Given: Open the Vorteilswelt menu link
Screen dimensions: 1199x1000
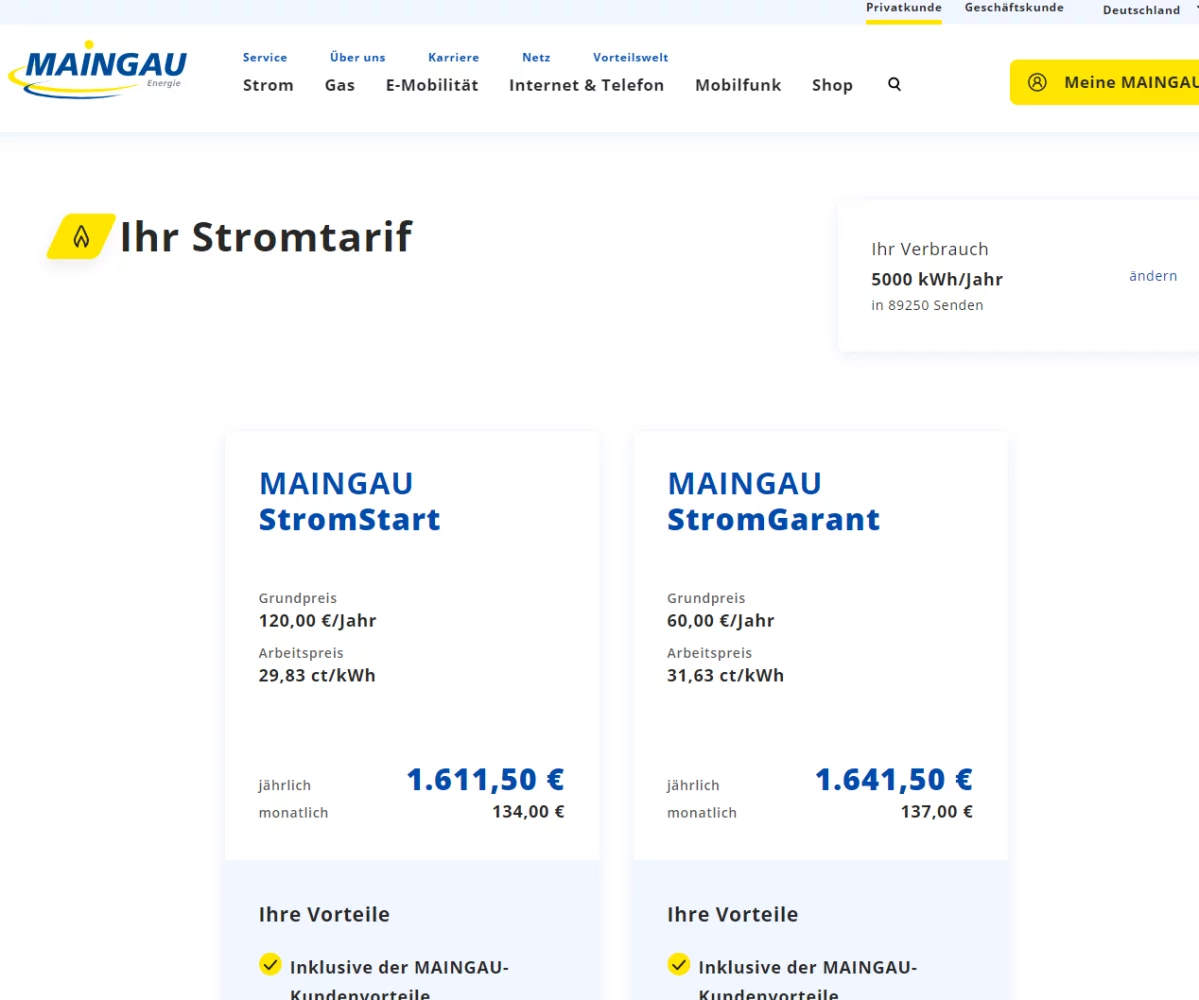Looking at the screenshot, I should click(x=630, y=57).
